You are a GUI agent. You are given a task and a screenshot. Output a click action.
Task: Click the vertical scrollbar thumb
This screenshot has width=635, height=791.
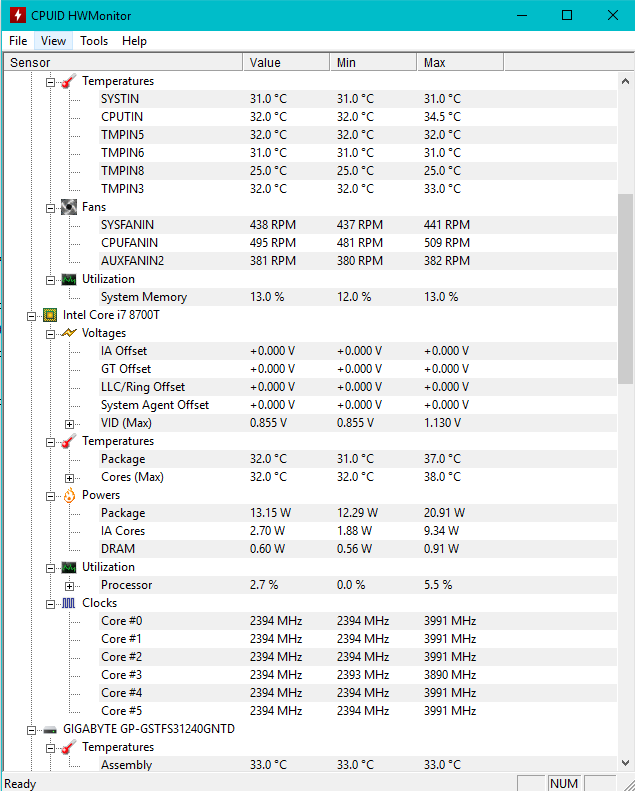pyautogui.click(x=626, y=288)
